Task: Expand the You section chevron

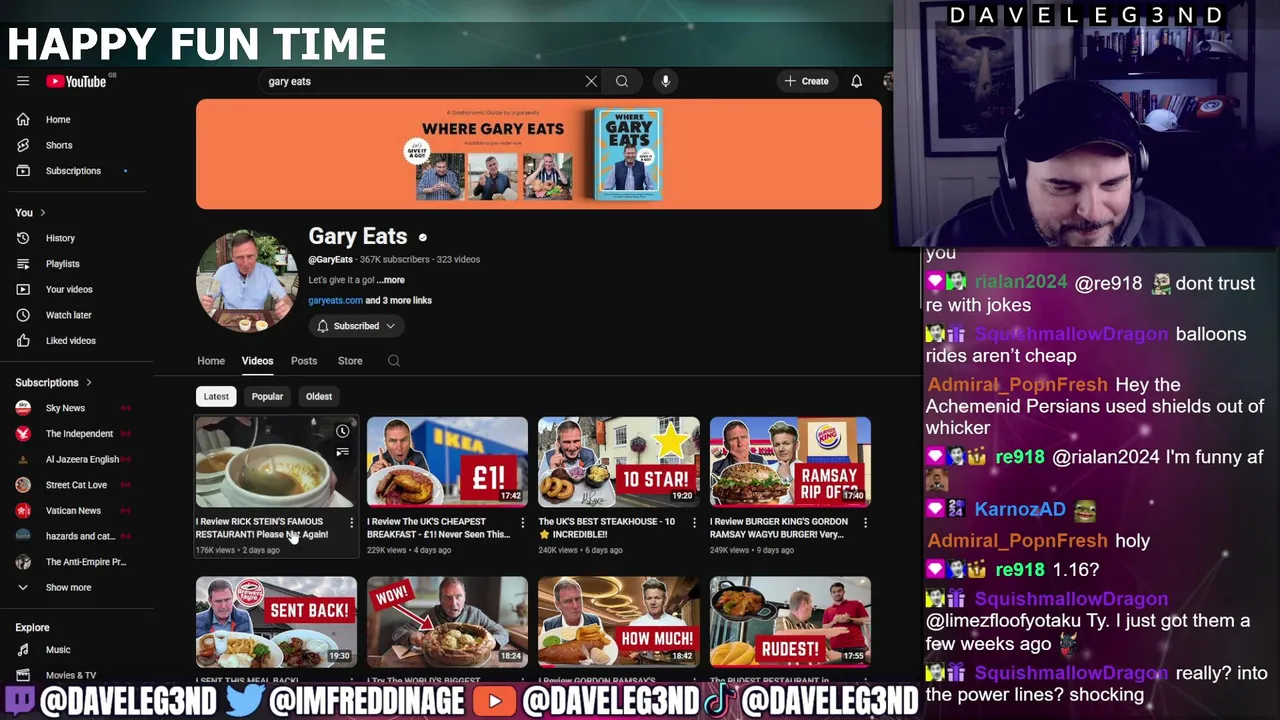Action: [42, 213]
